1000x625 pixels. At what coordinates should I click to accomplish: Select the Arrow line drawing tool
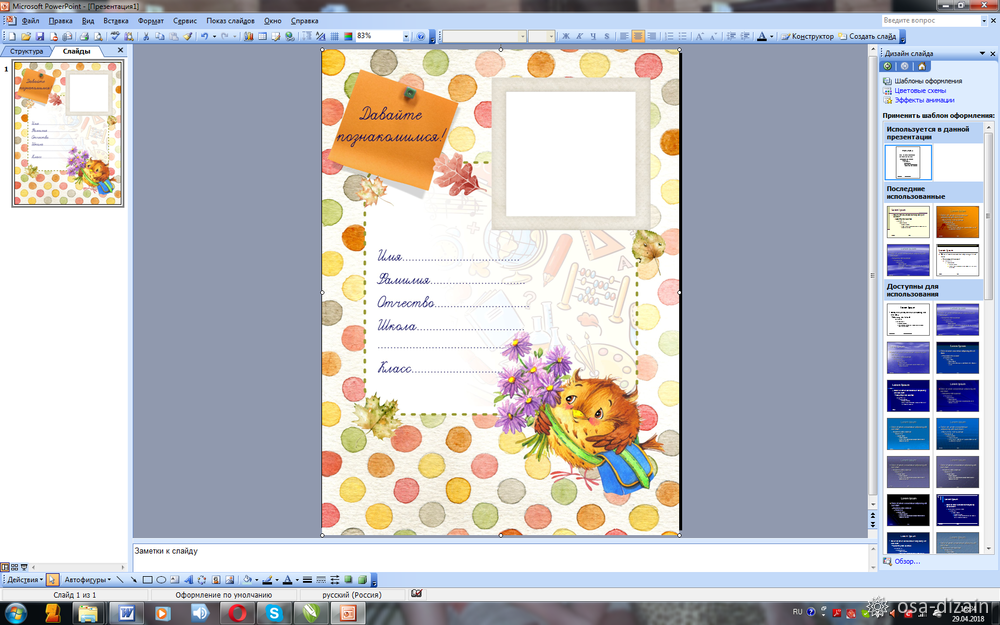133,580
